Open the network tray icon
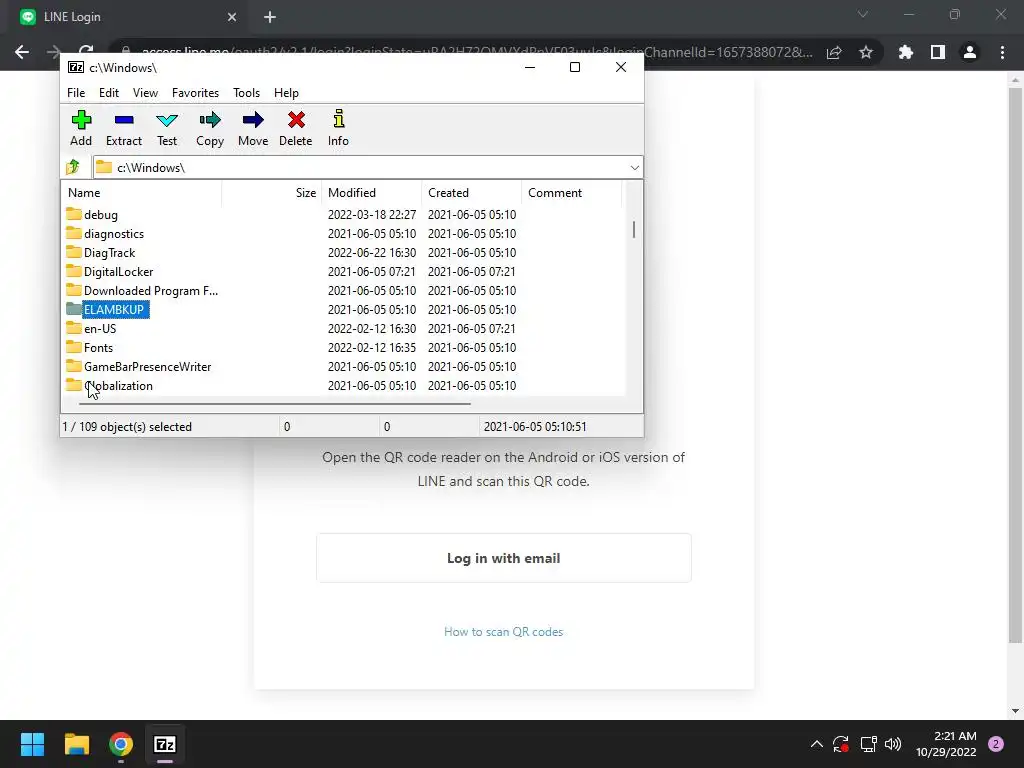Viewport: 1024px width, 768px height. tap(868, 744)
